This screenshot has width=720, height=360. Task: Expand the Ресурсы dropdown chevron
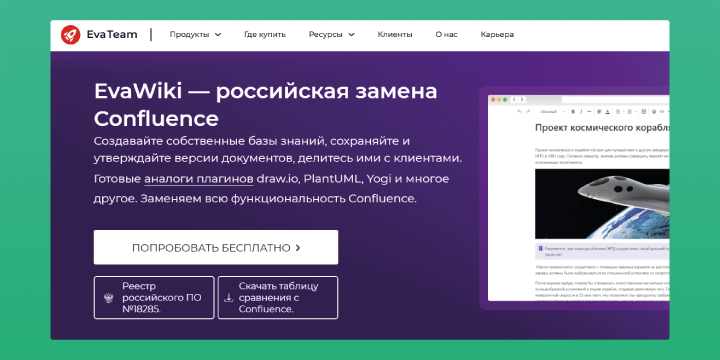coord(351,34)
